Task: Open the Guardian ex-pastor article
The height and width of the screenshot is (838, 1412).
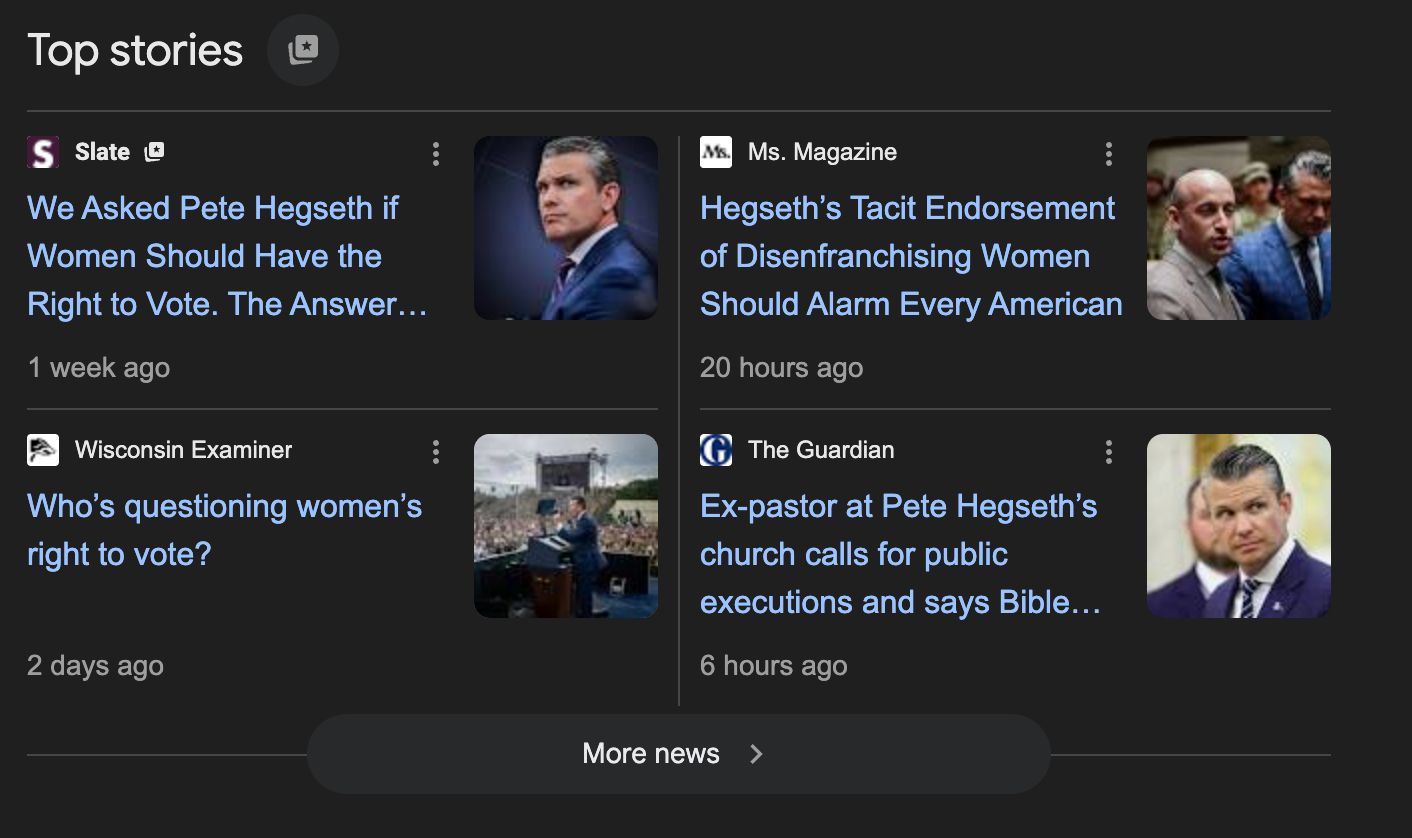Action: pos(898,554)
